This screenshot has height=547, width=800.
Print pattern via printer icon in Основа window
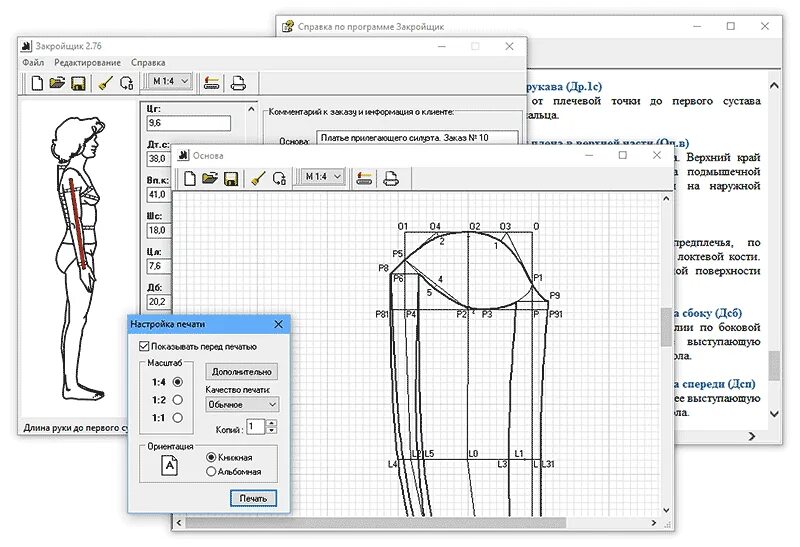pos(391,179)
